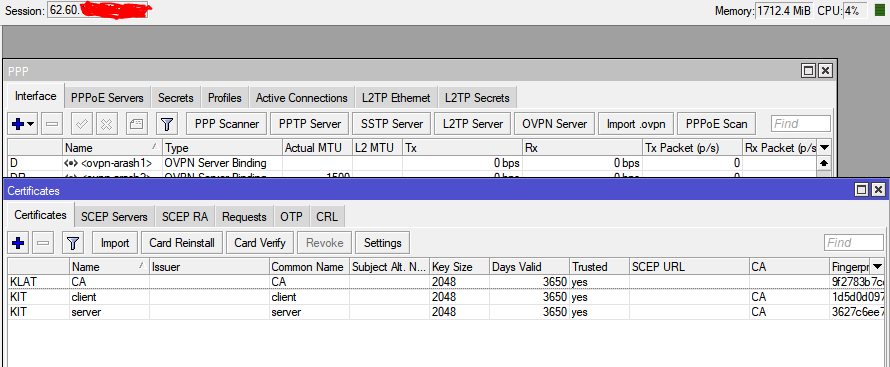Viewport: 890px width, 367px height.
Task: Click the Key Size column header
Action: [459, 267]
